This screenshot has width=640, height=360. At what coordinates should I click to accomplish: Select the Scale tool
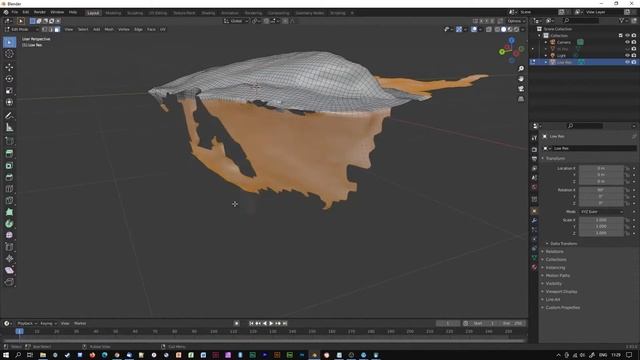coord(9,91)
